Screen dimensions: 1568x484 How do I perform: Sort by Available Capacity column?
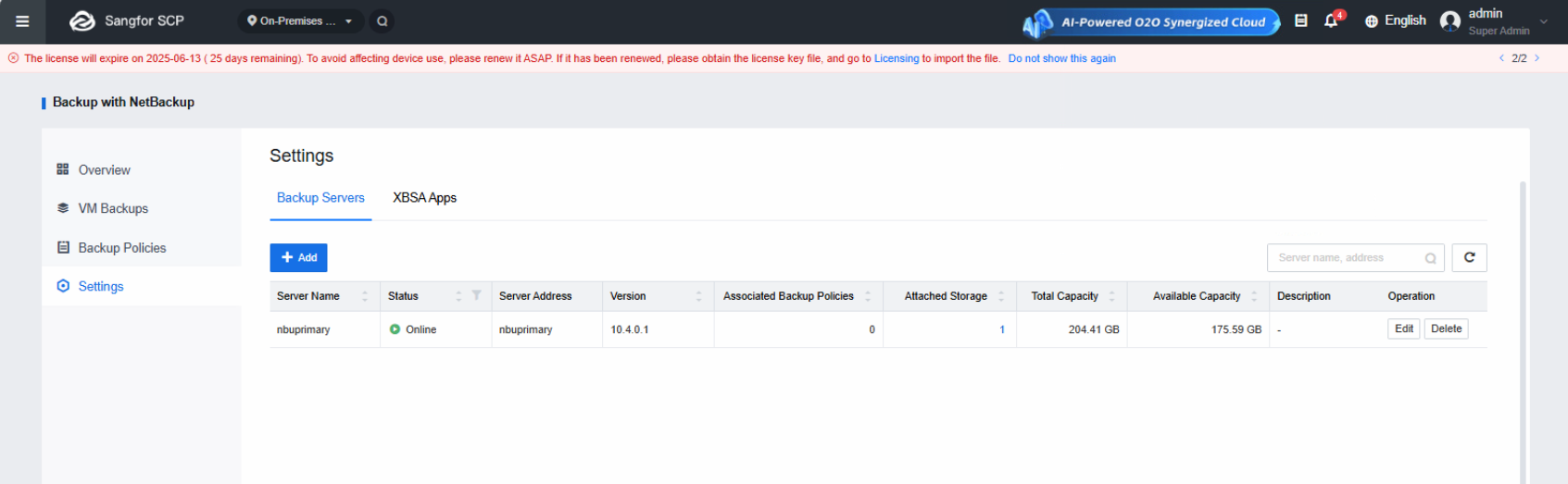[x=1254, y=296]
